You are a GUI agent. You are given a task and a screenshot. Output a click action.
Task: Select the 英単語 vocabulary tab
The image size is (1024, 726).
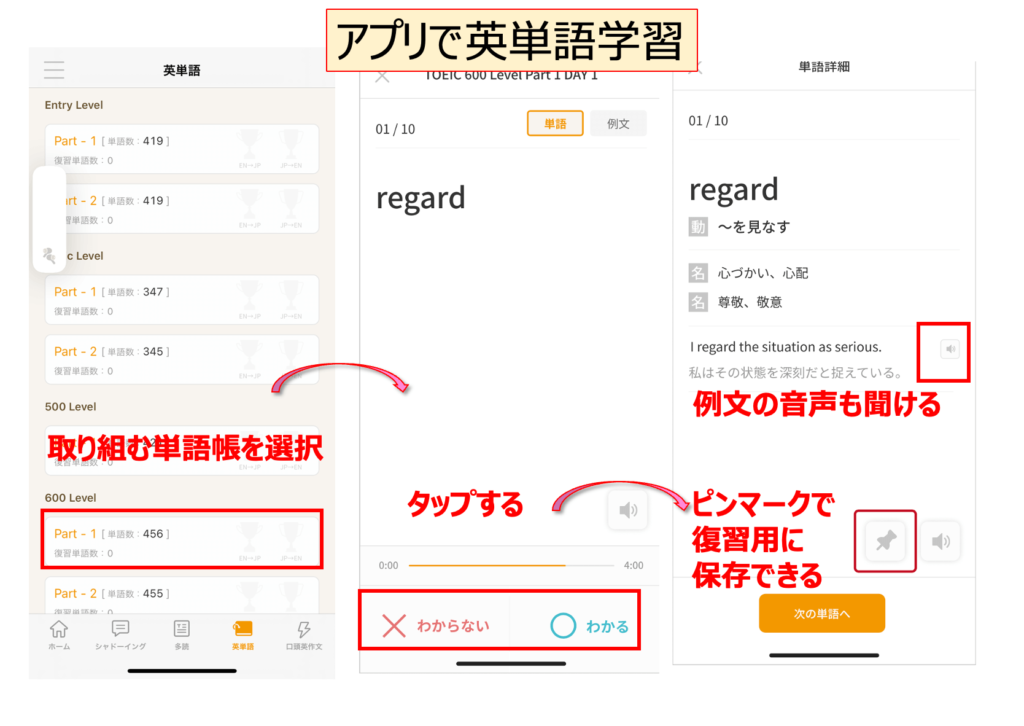point(242,635)
